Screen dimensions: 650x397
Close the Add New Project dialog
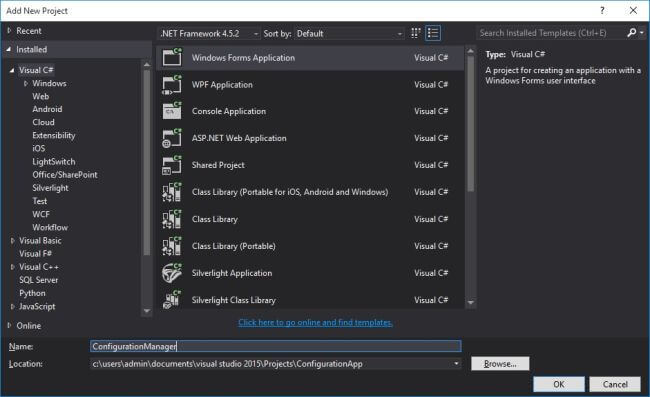tap(633, 10)
